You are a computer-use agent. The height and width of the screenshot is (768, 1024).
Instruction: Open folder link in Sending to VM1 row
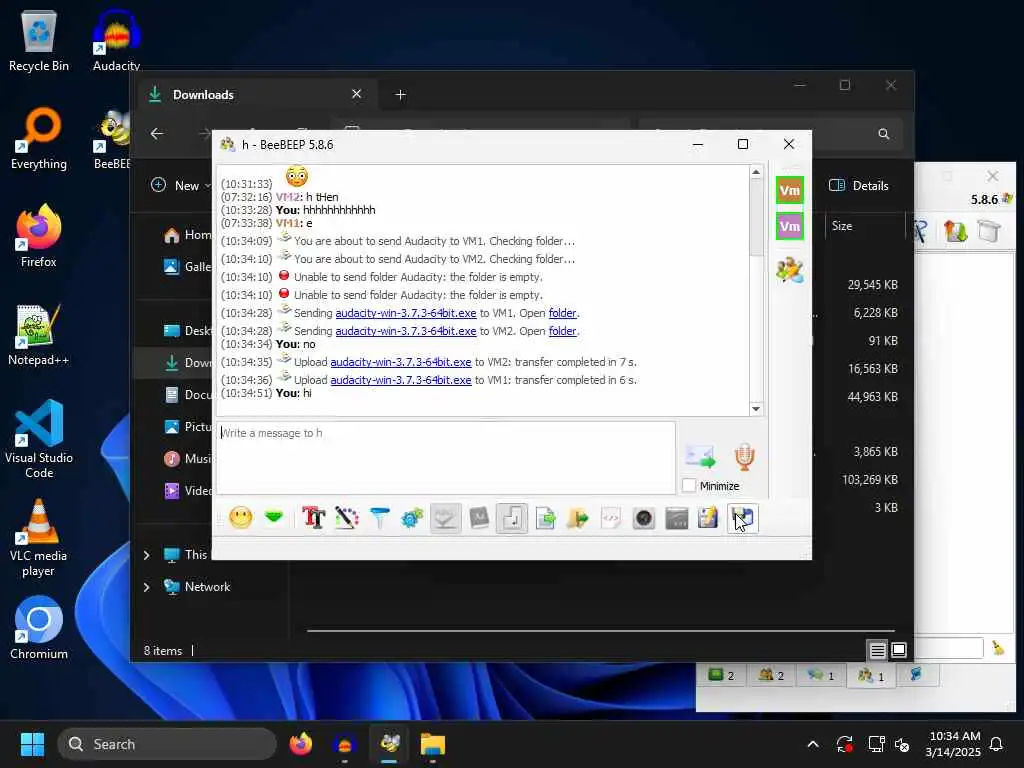pos(562,313)
